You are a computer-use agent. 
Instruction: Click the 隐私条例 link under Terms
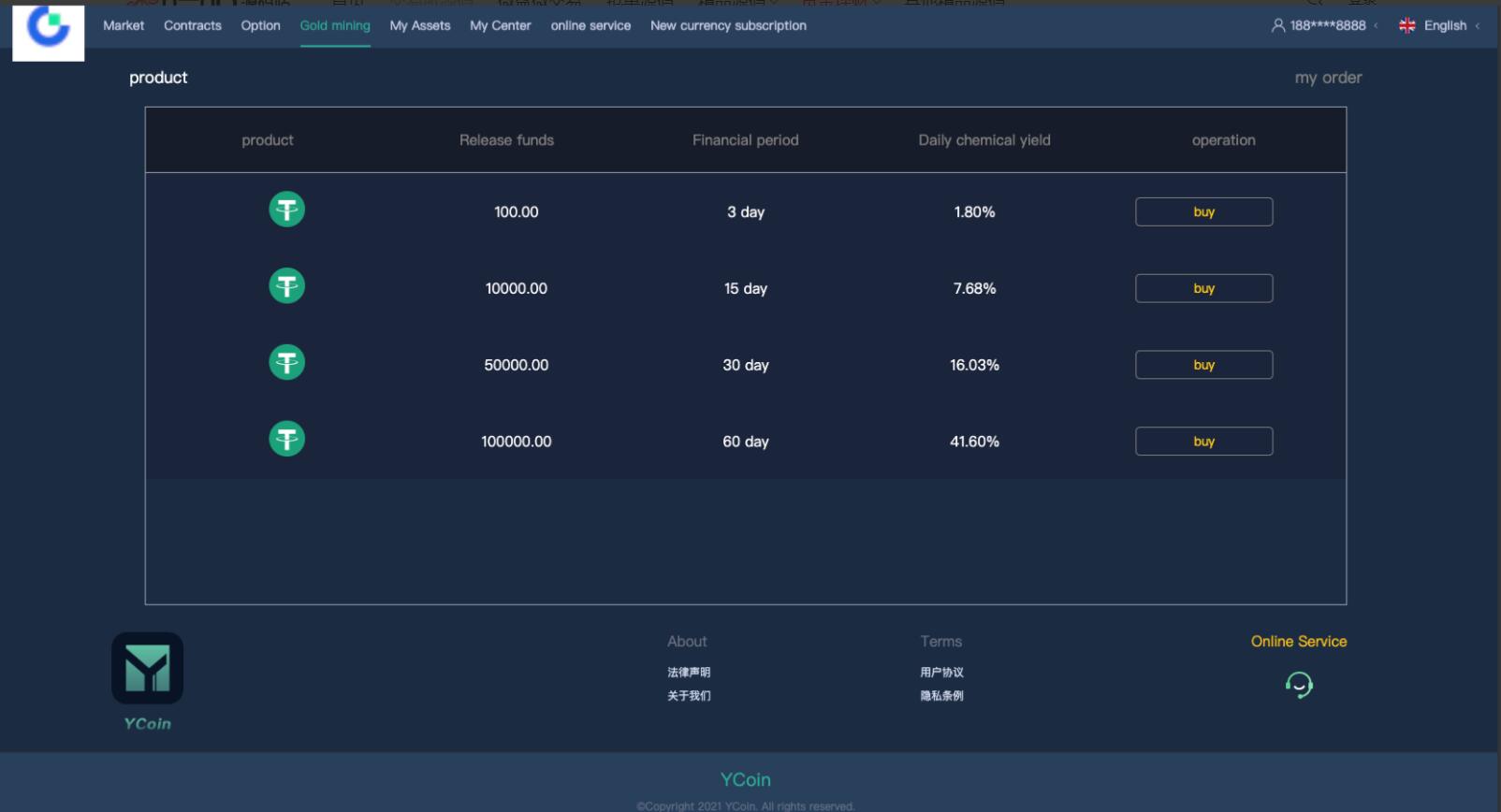[x=941, y=696]
